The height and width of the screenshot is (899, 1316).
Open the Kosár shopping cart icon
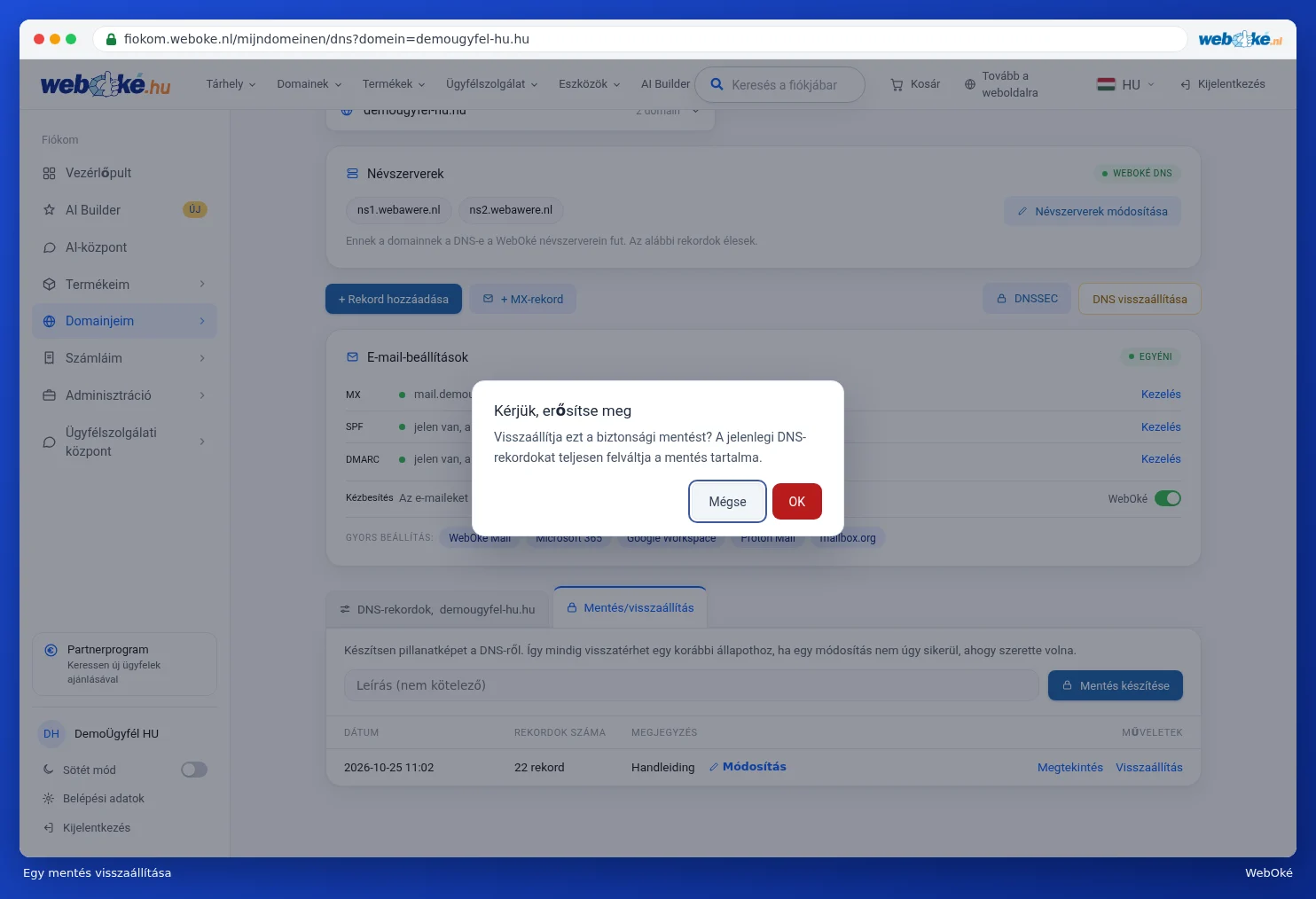click(897, 84)
